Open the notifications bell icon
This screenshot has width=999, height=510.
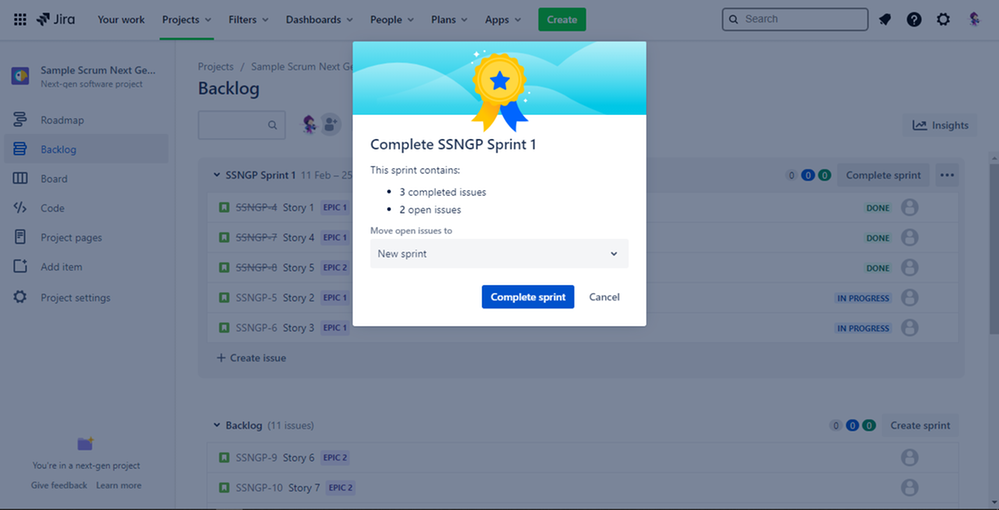click(884, 20)
